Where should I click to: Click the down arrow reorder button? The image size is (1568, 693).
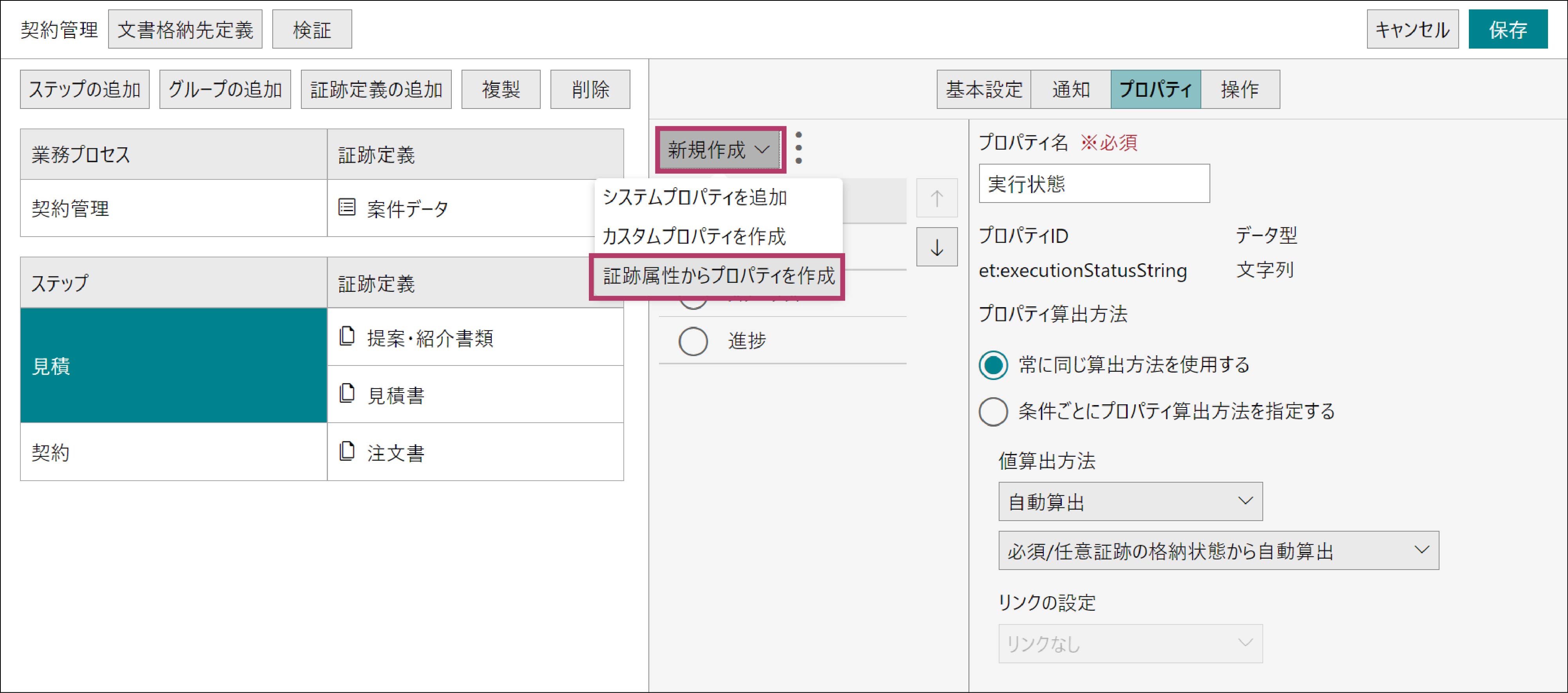[937, 247]
